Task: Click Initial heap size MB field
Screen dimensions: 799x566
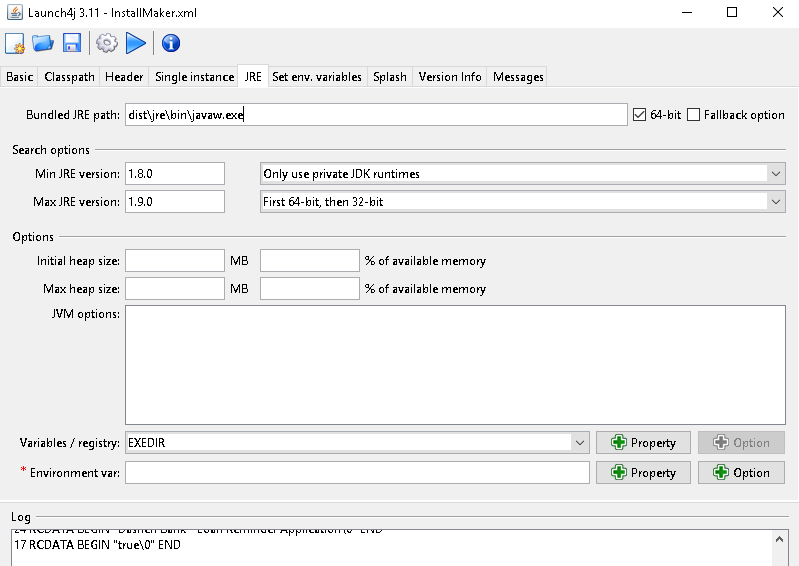Action: click(x=175, y=261)
